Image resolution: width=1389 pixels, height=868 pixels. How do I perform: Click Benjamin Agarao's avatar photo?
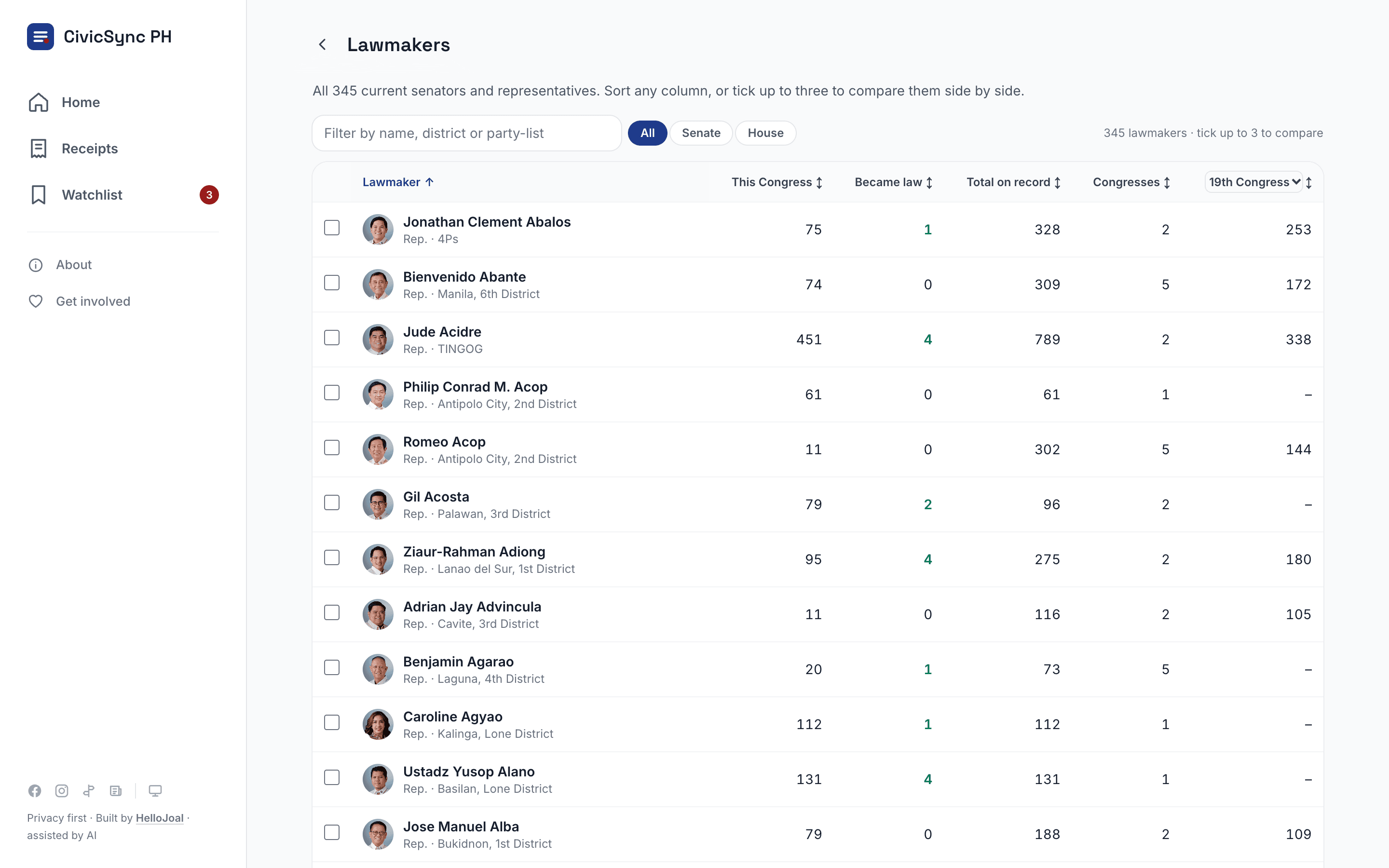(378, 669)
